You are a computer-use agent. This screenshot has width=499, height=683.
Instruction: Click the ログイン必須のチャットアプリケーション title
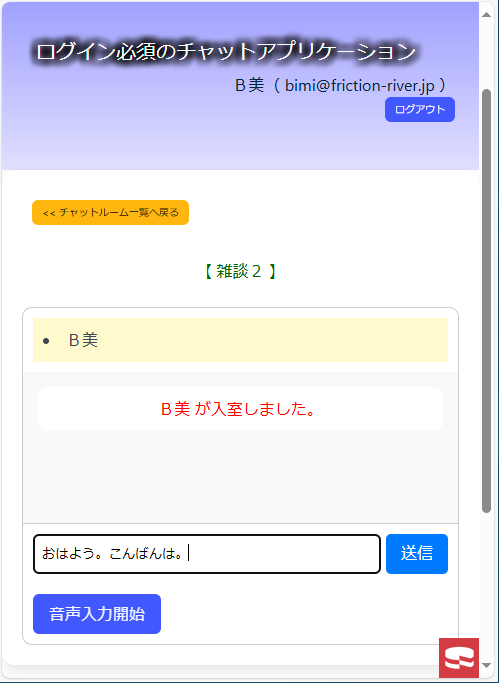226,51
